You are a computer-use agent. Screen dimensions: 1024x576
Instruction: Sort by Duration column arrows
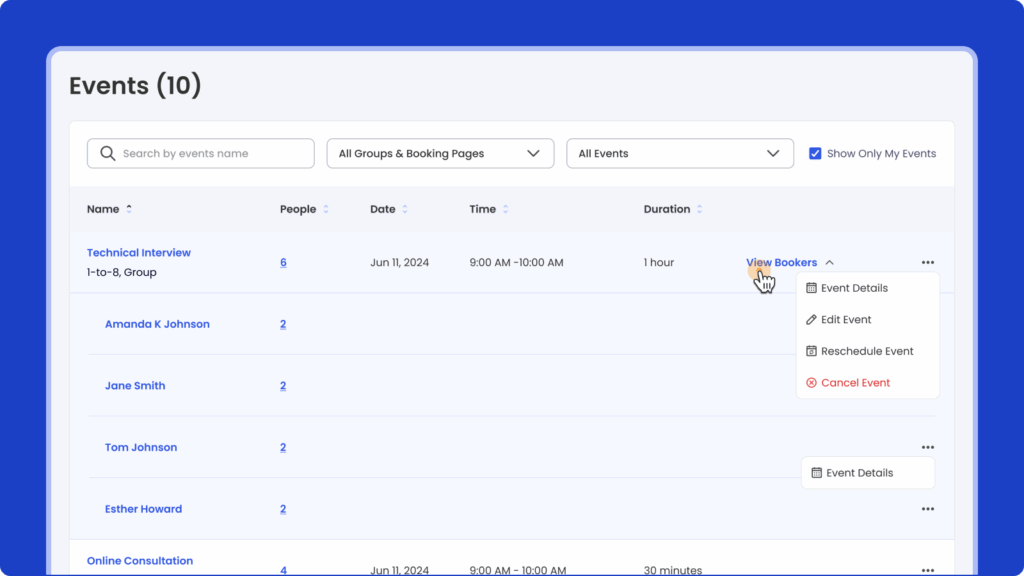[x=700, y=209]
